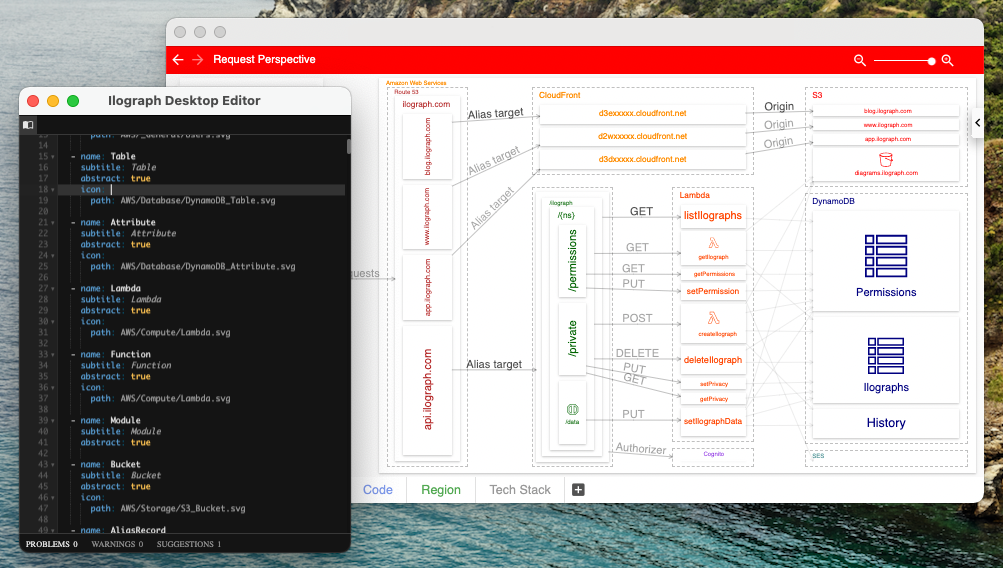This screenshot has width=1003, height=568.
Task: Open the WARNINGS 0 status entry
Action: 117,544
